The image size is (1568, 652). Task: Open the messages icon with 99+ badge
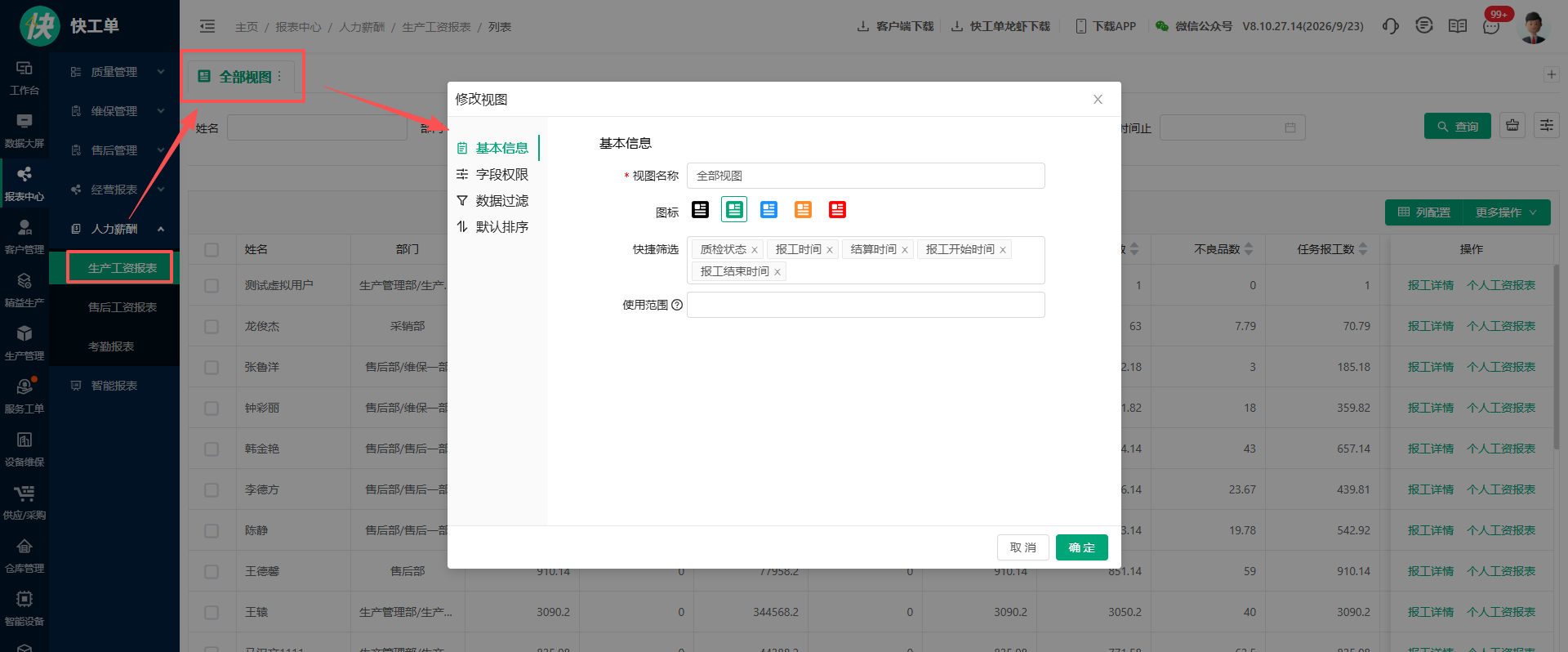(x=1492, y=26)
